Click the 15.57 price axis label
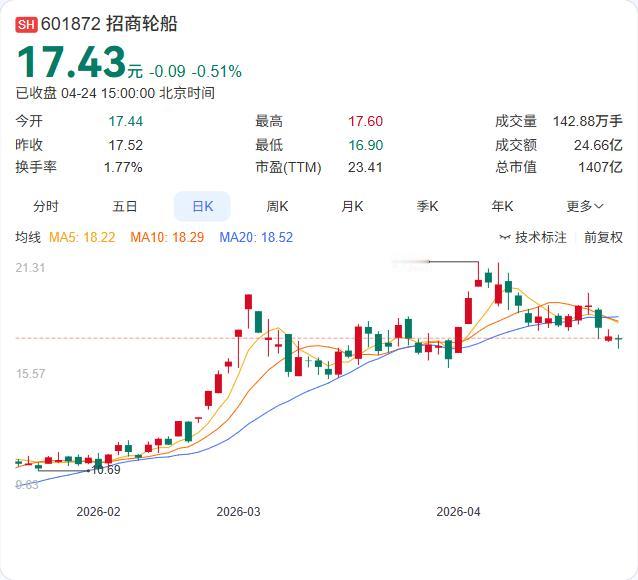638x580 pixels. click(x=31, y=374)
